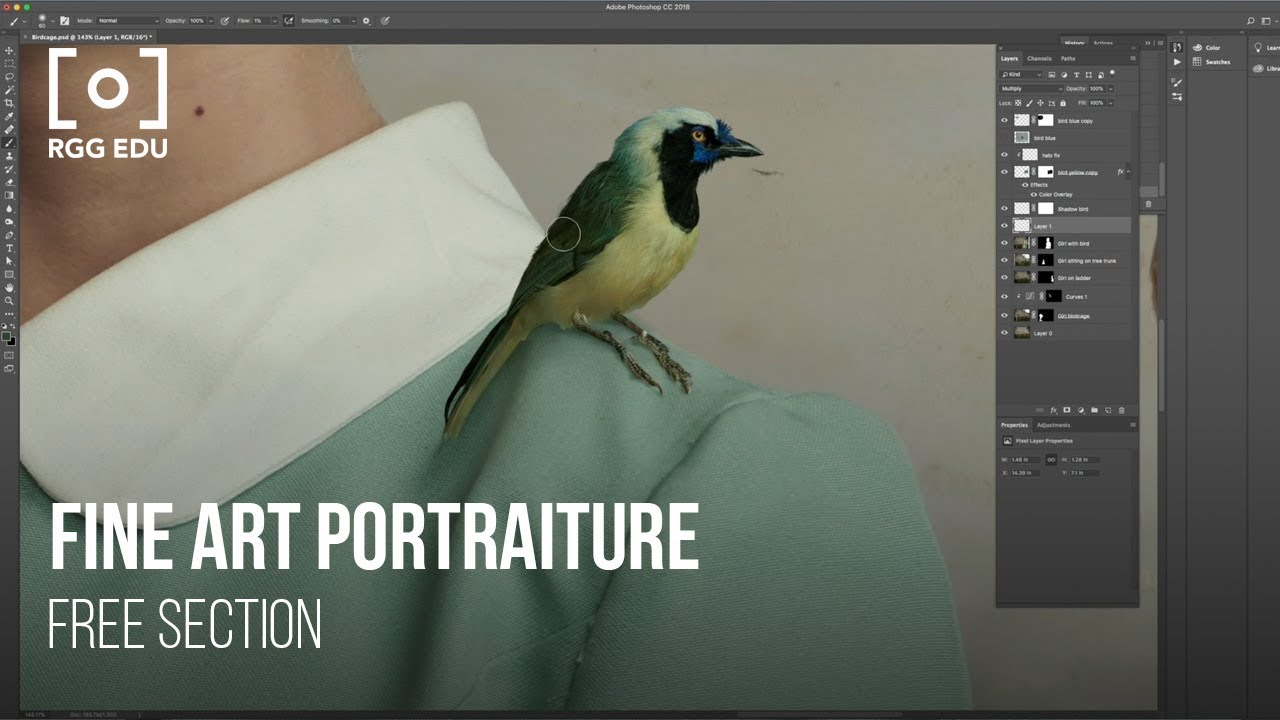Toggle visibility of Layer 0
Screen dimensions: 1280x720
tap(1005, 333)
